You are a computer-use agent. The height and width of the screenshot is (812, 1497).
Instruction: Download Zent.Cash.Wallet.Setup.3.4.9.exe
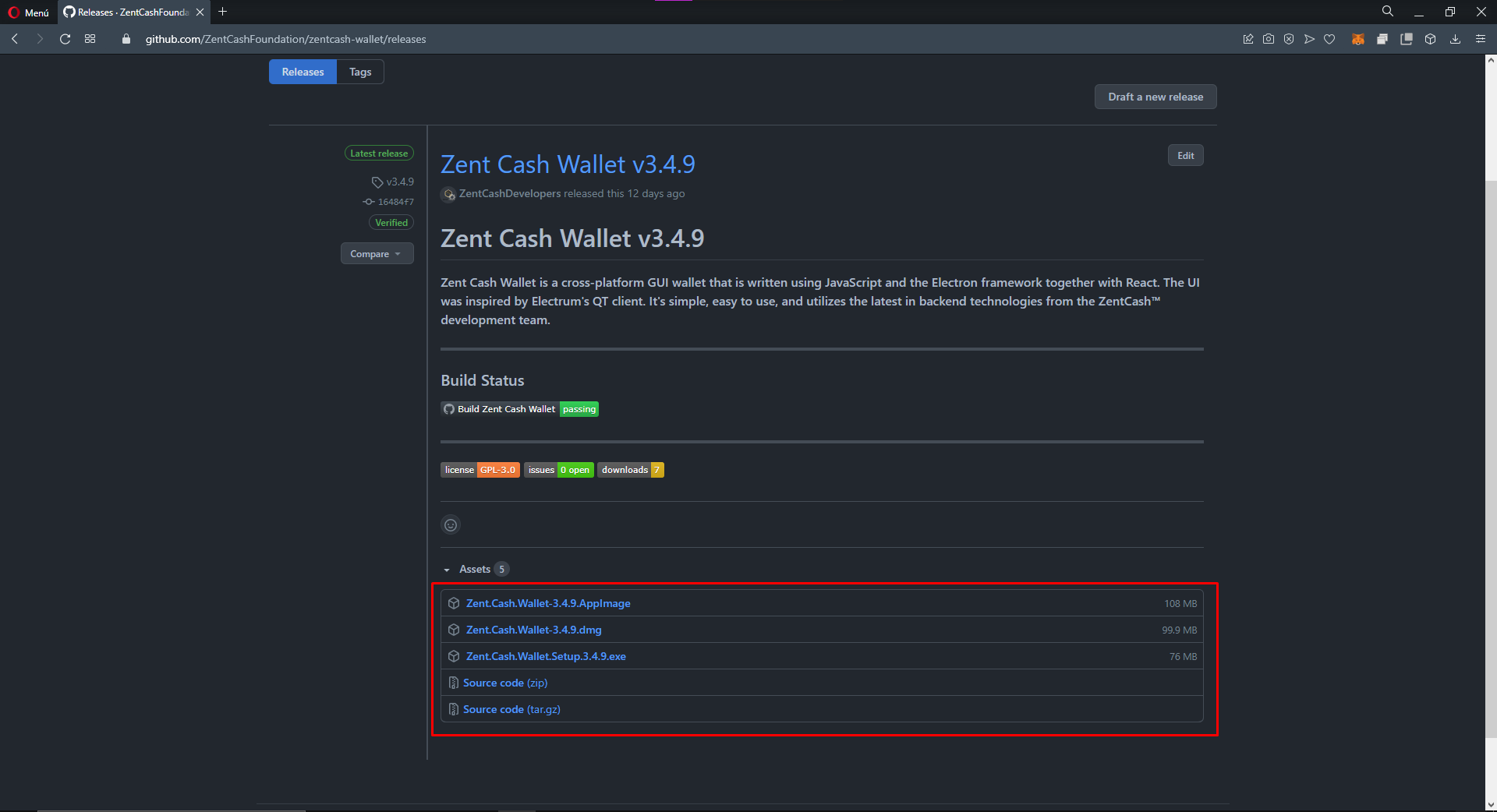click(546, 657)
